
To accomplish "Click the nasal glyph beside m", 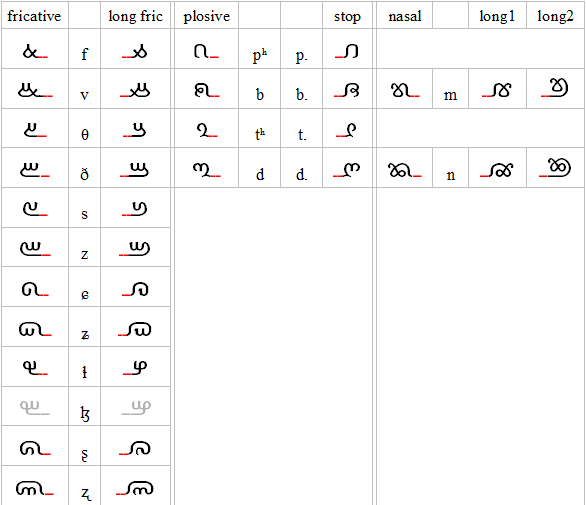I will tap(405, 90).
